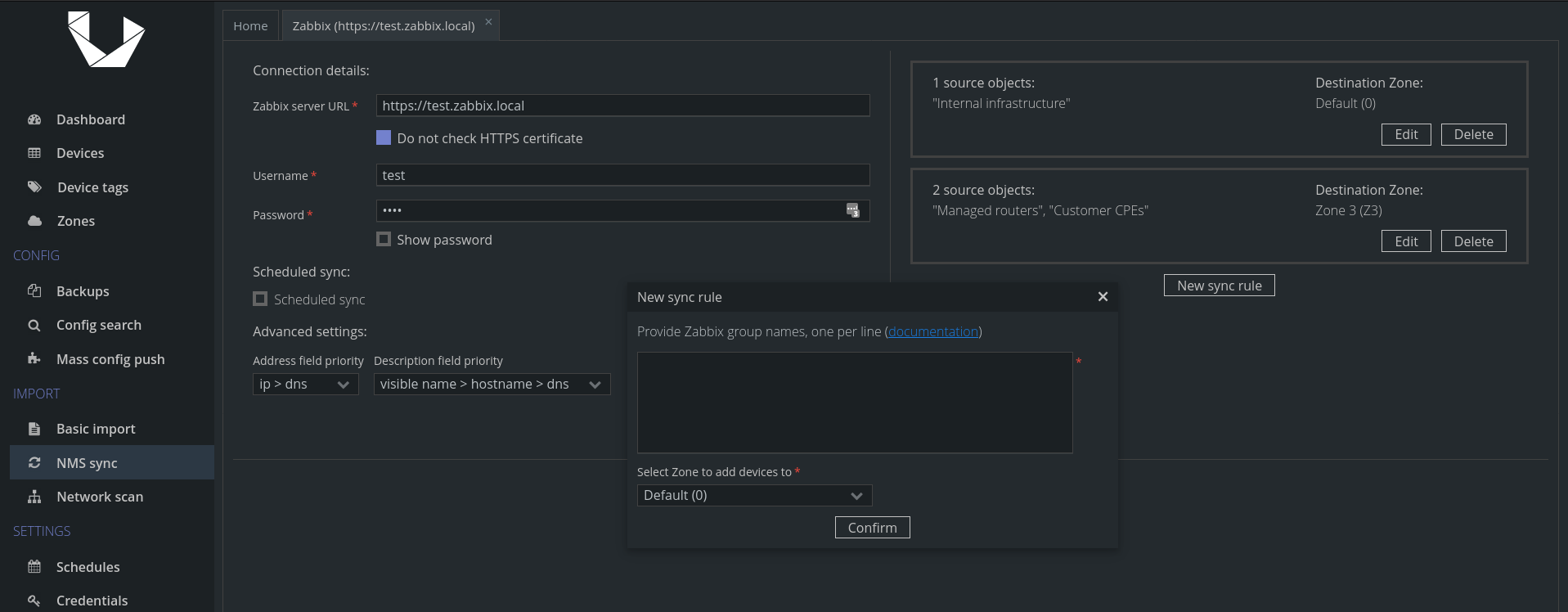Delete the Managed routers sync rule

[1473, 241]
